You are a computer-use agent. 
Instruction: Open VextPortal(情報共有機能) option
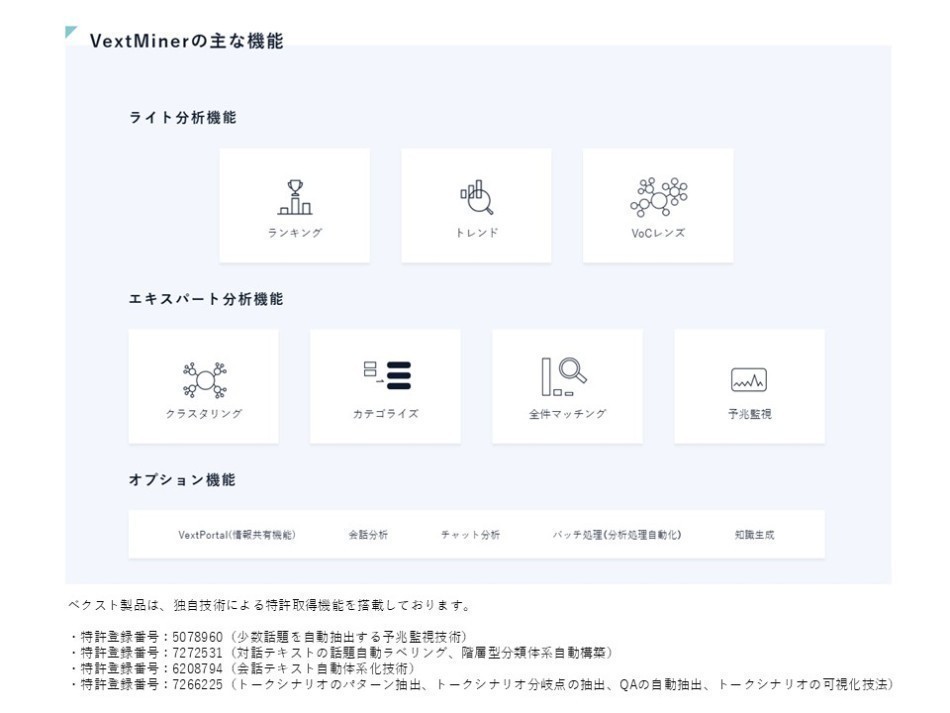[x=237, y=535]
